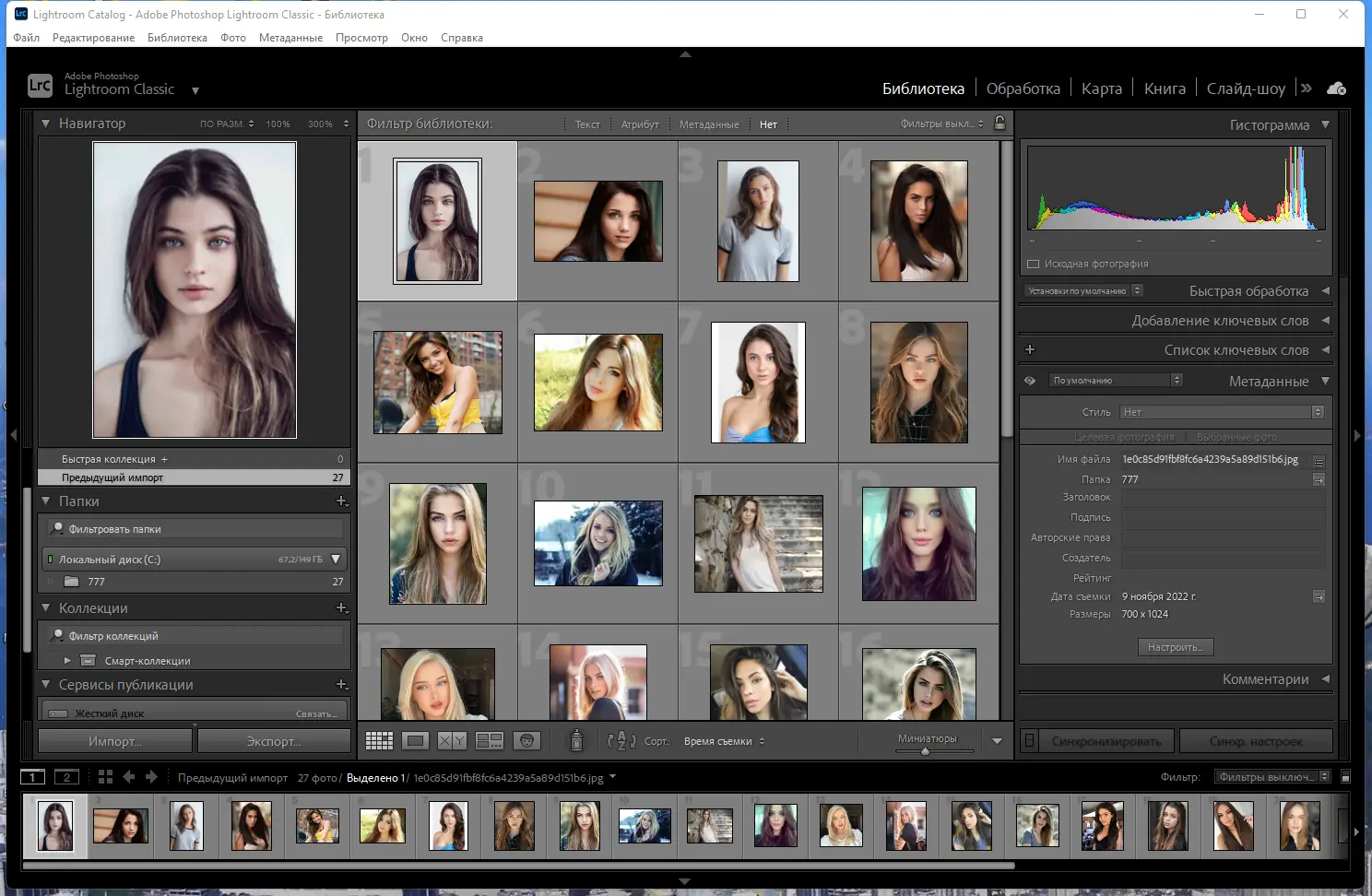The height and width of the screenshot is (896, 1372).
Task: Open People face view in toolbar
Action: (x=526, y=741)
